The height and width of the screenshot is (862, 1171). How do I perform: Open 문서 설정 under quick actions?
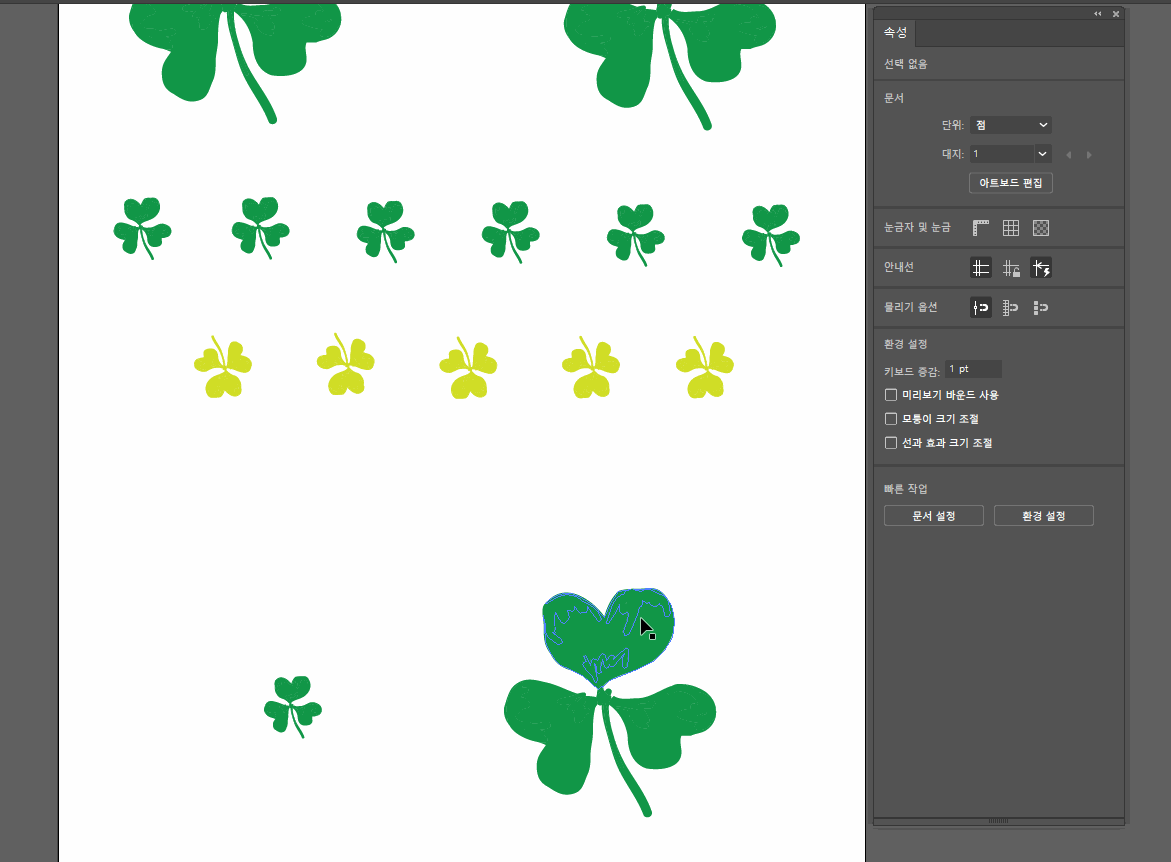click(x=933, y=516)
